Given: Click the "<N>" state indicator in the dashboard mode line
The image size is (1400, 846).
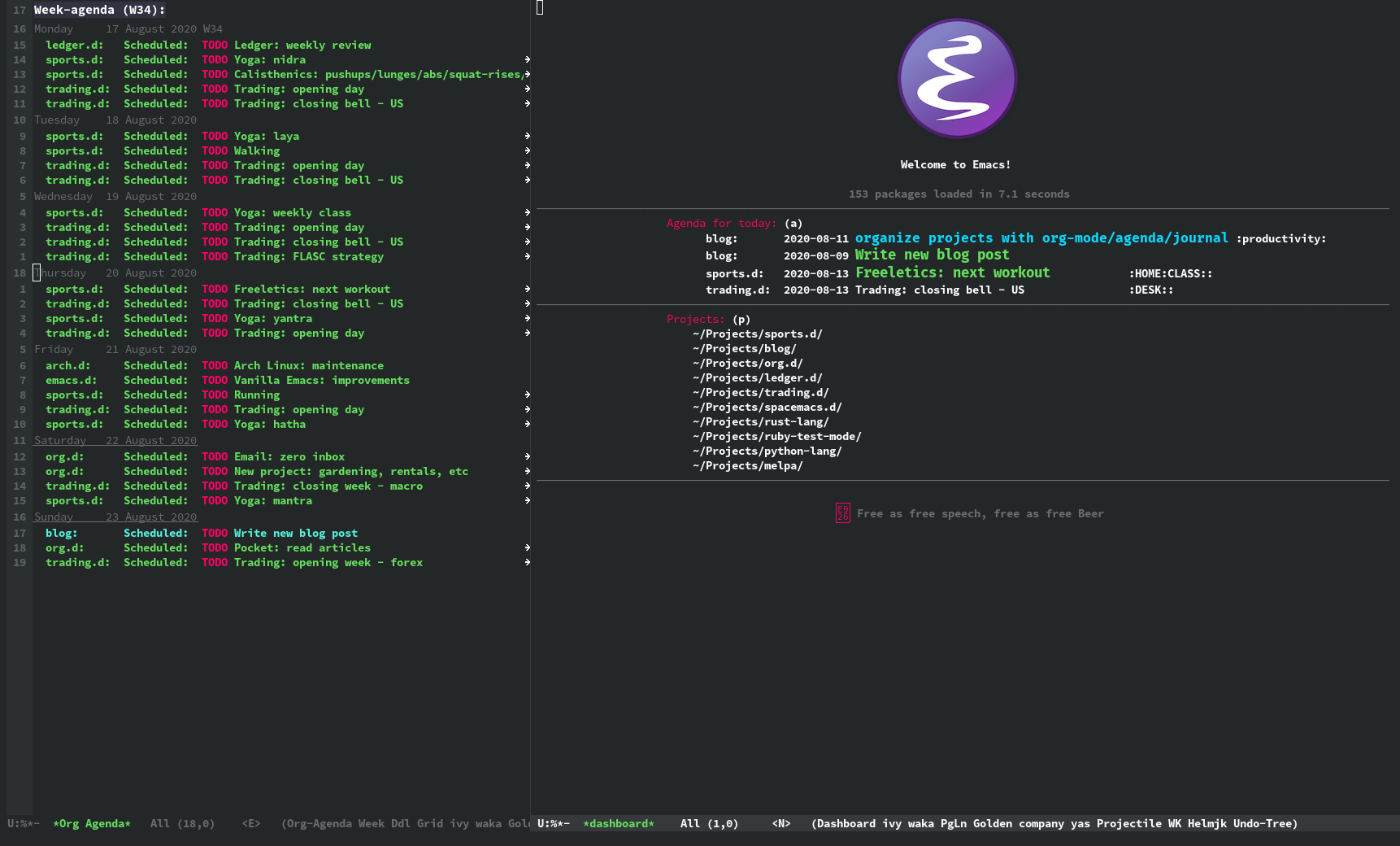Looking at the screenshot, I should (781, 823).
